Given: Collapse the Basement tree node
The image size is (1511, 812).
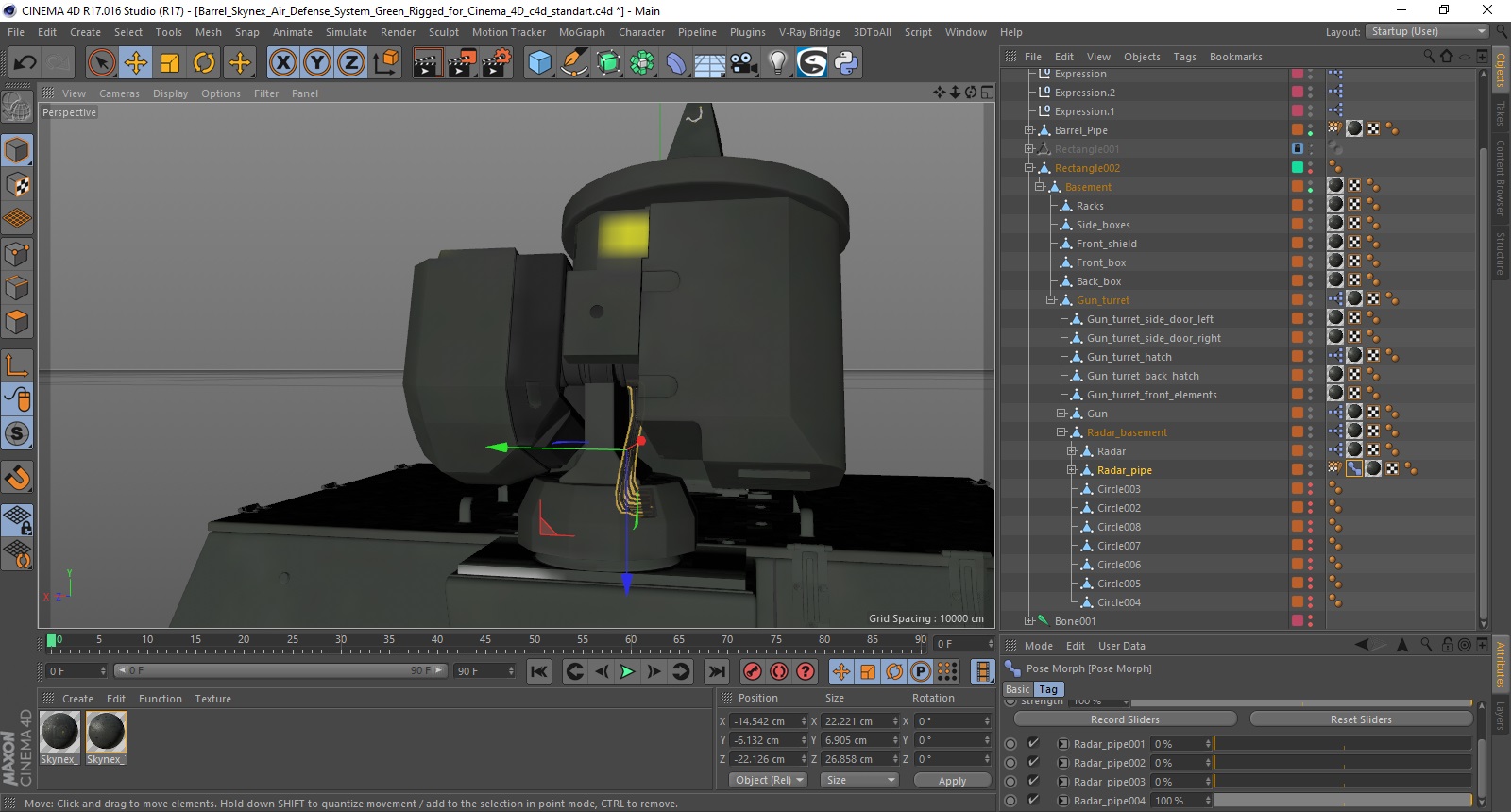Looking at the screenshot, I should point(1039,187).
